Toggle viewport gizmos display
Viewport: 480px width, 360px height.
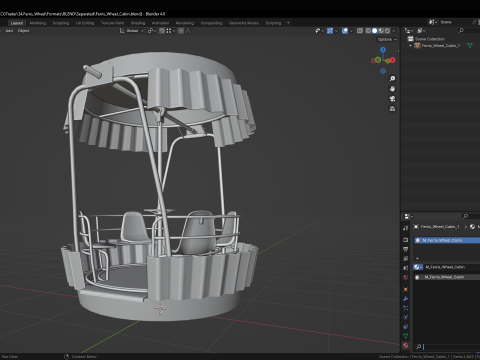point(330,31)
